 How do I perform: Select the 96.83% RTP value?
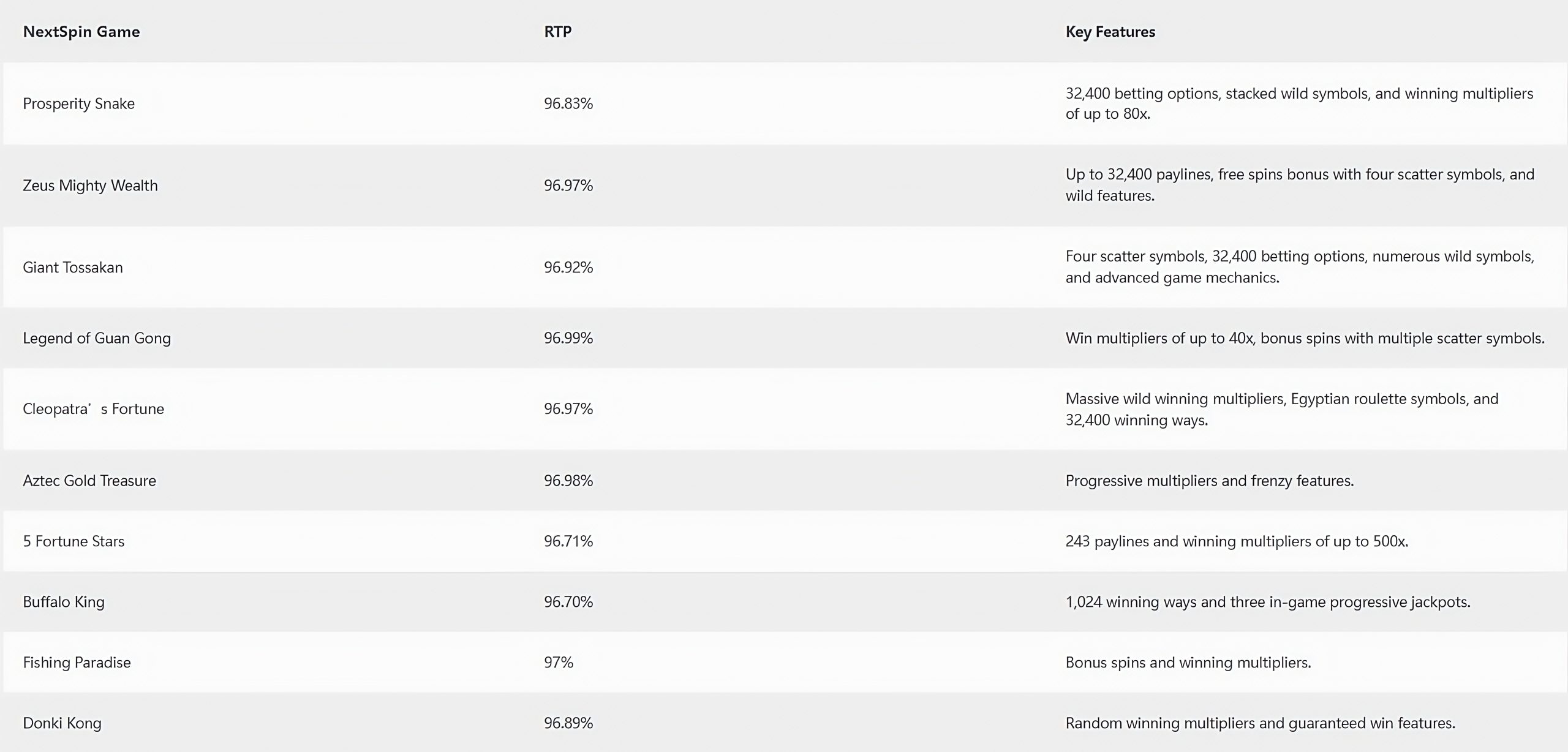coord(568,103)
